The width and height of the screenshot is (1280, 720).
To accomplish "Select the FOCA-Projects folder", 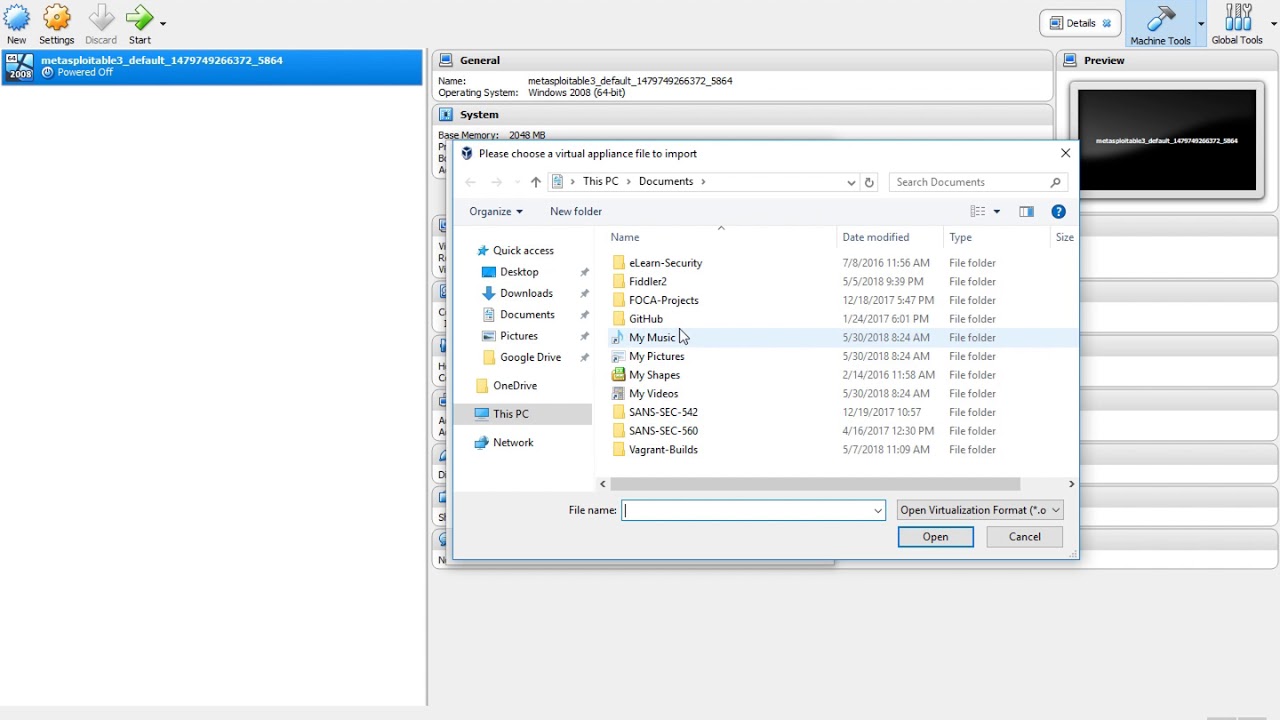I will pos(663,300).
